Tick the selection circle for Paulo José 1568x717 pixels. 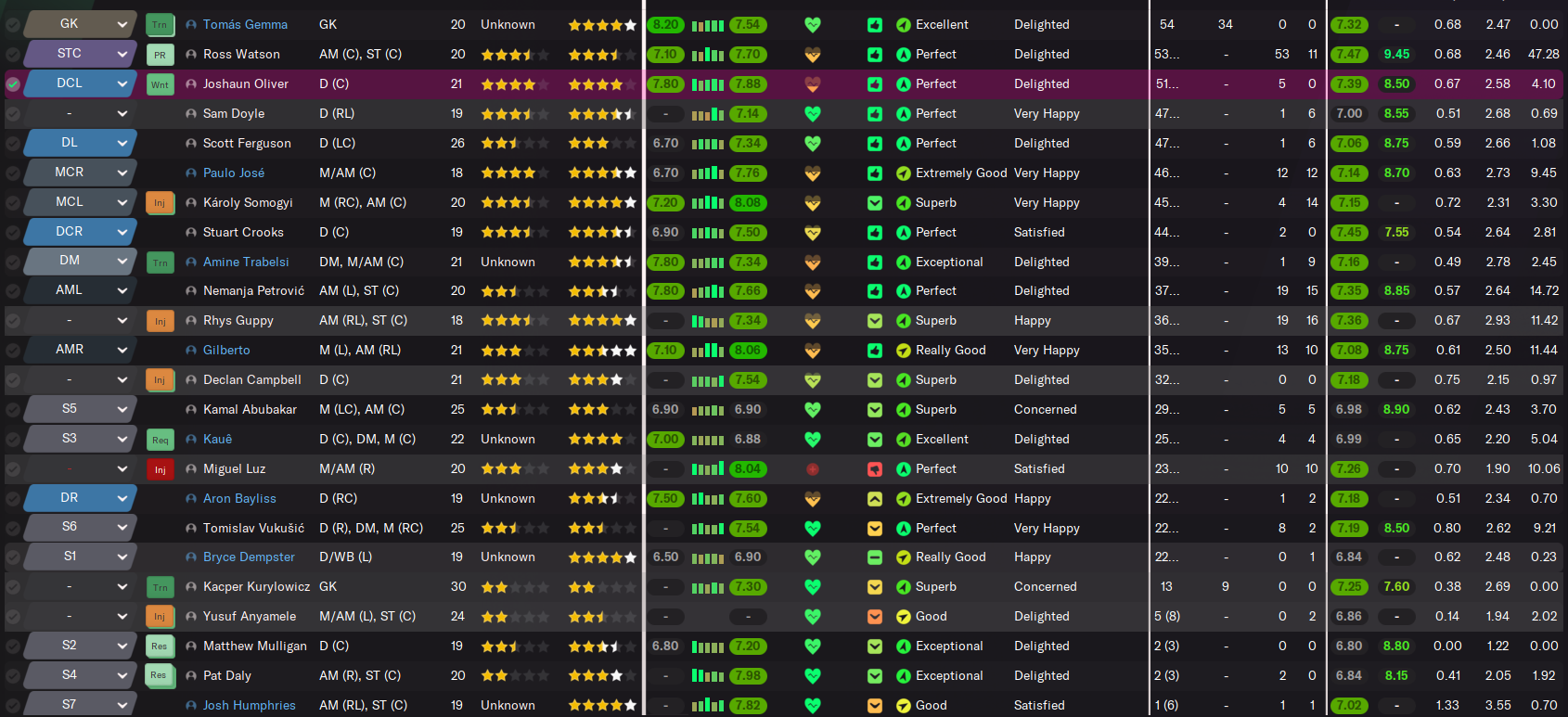13,173
